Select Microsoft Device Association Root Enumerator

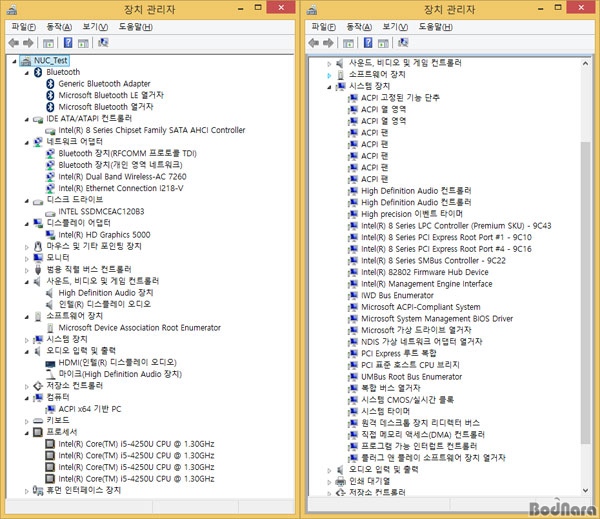139,328
